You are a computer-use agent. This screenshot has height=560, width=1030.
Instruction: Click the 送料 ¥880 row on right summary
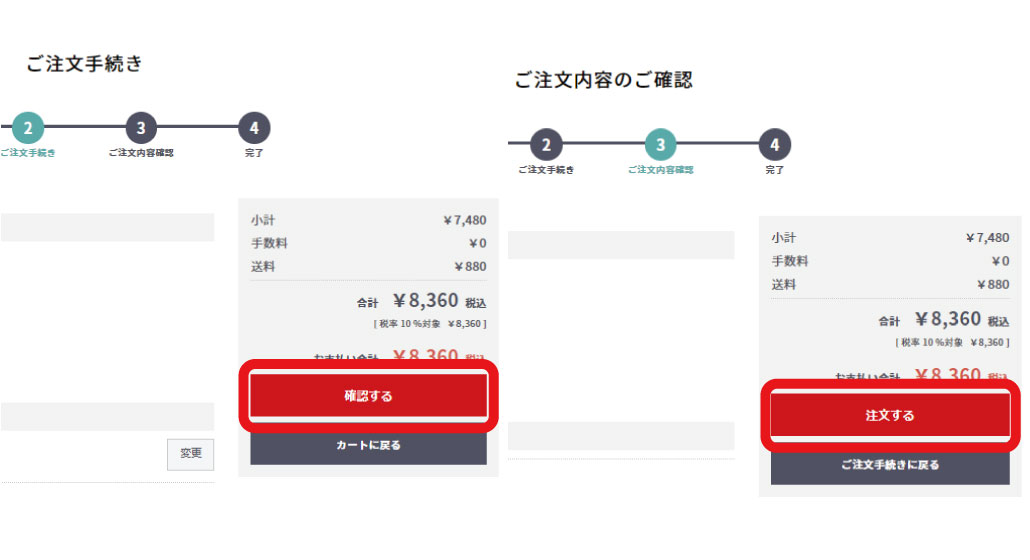890,284
